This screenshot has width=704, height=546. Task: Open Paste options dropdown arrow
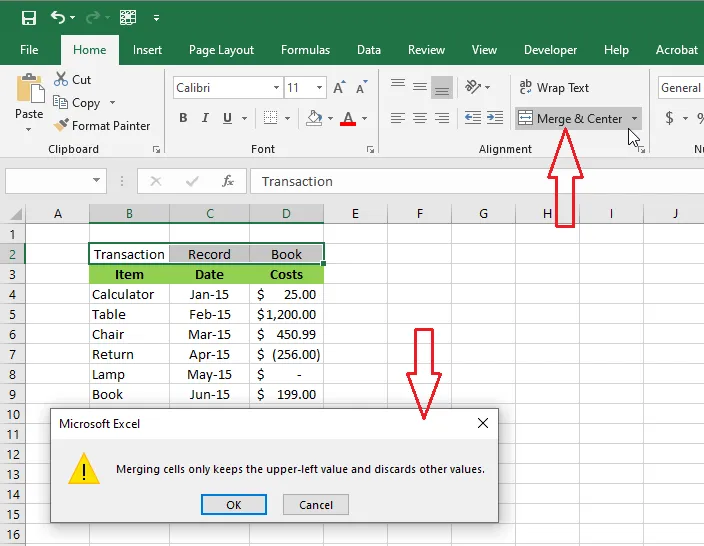[28, 130]
